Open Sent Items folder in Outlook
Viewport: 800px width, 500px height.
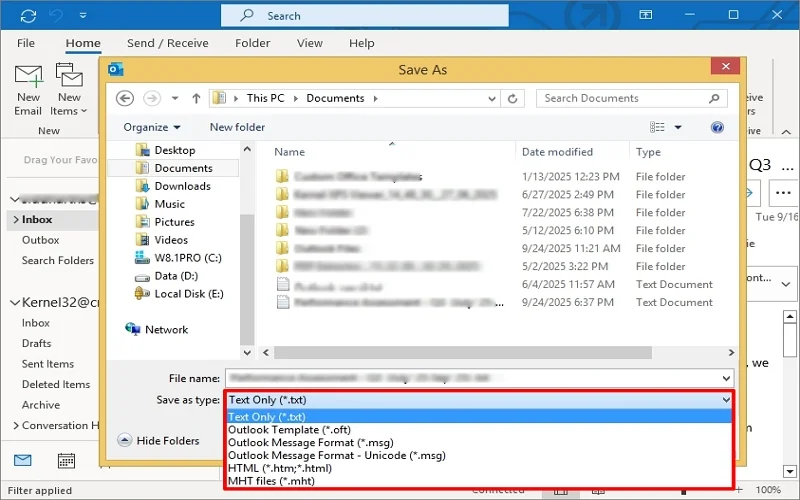tap(47, 364)
